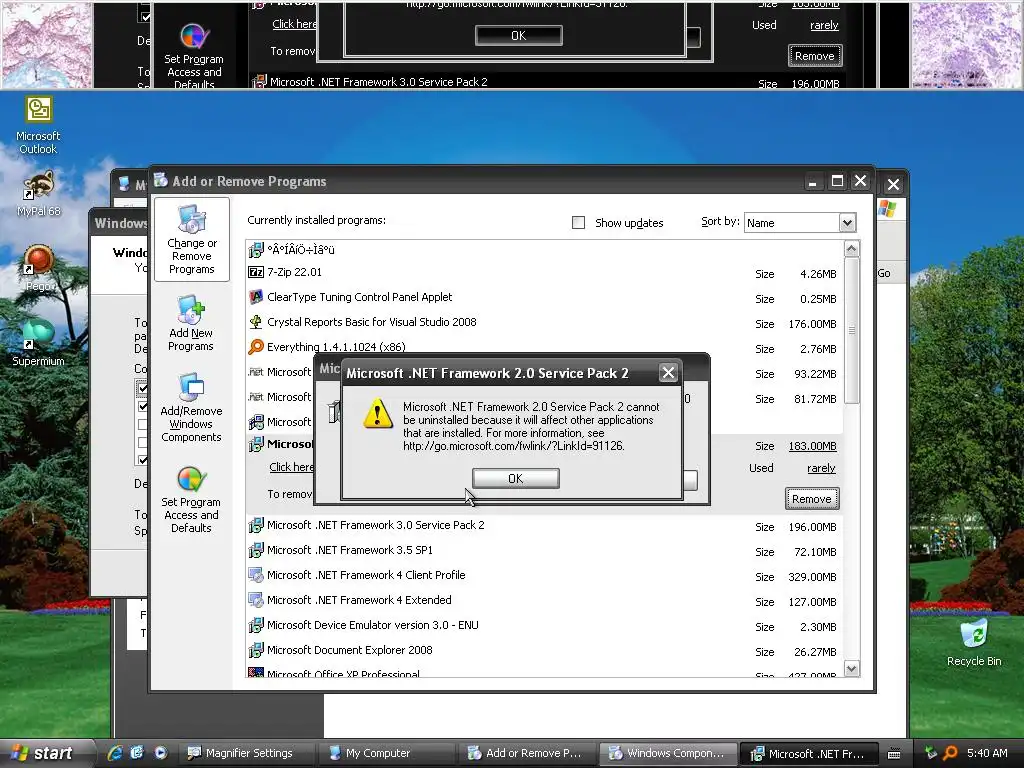Screen dimensions: 1024x768
Task: Select the first garbled-name program entry
Action: pyautogui.click(x=300, y=249)
